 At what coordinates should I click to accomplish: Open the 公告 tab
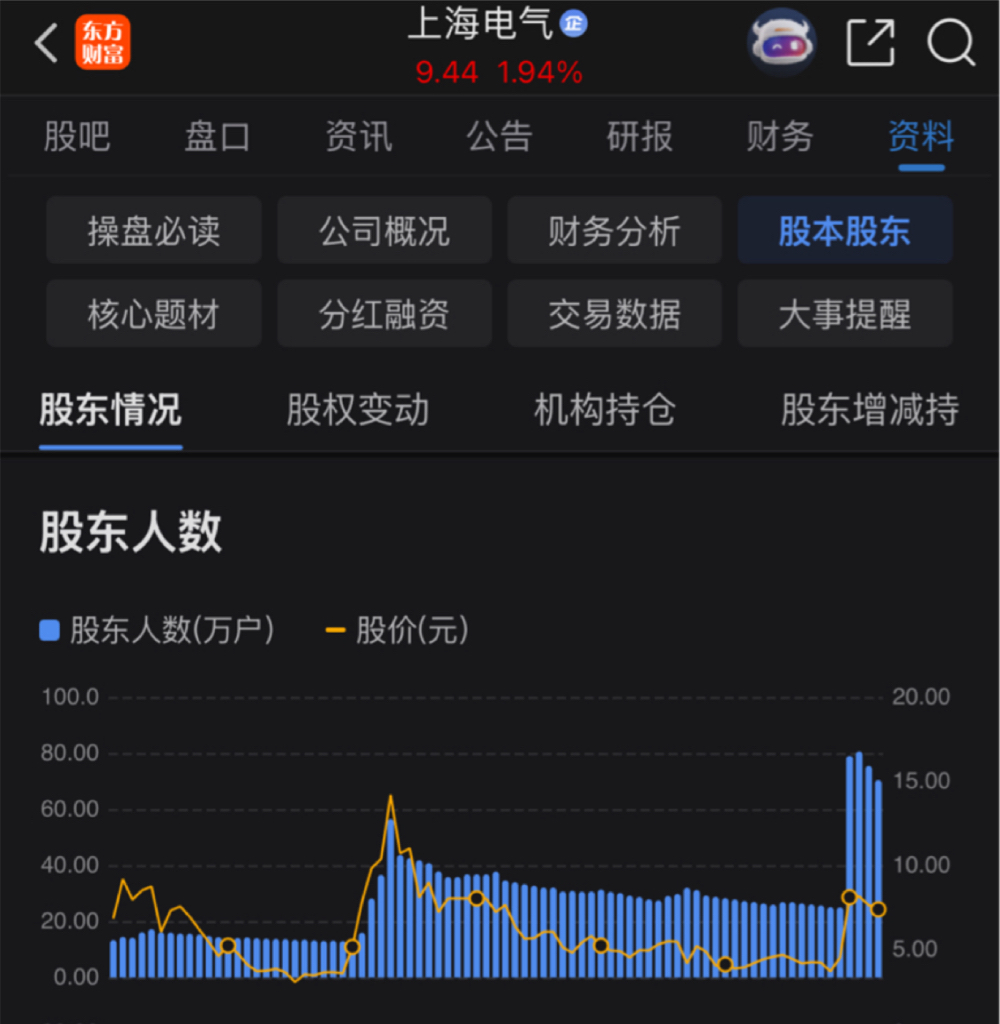click(x=499, y=136)
